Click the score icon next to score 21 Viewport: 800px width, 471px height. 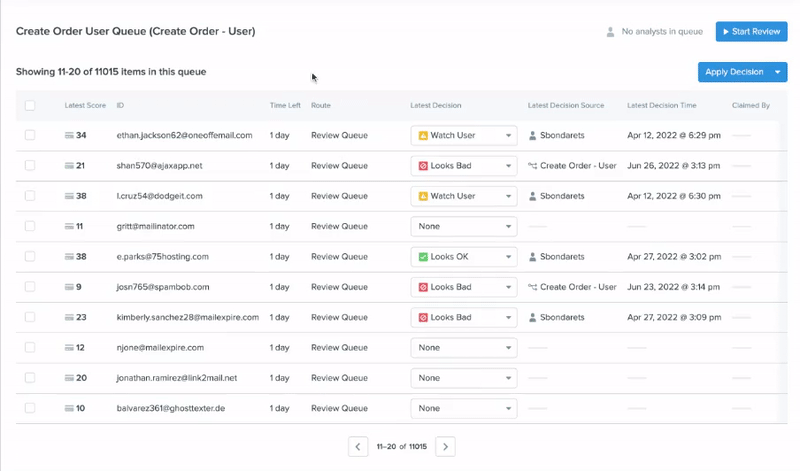coord(69,165)
